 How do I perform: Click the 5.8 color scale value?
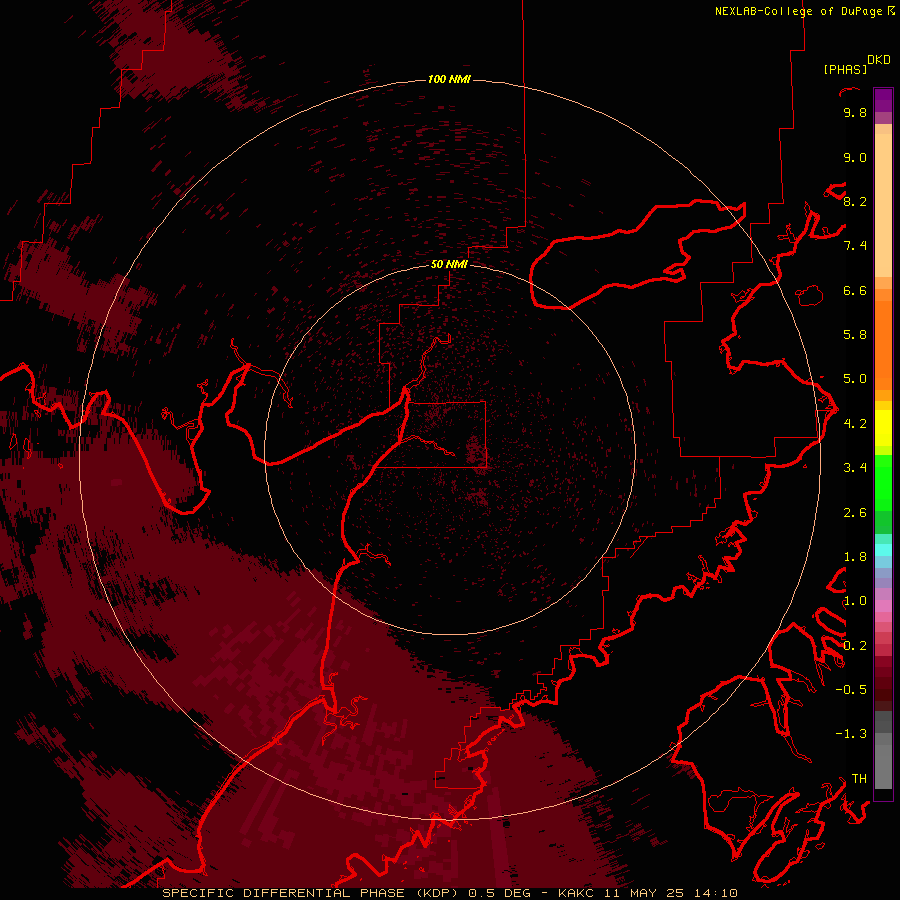(855, 335)
